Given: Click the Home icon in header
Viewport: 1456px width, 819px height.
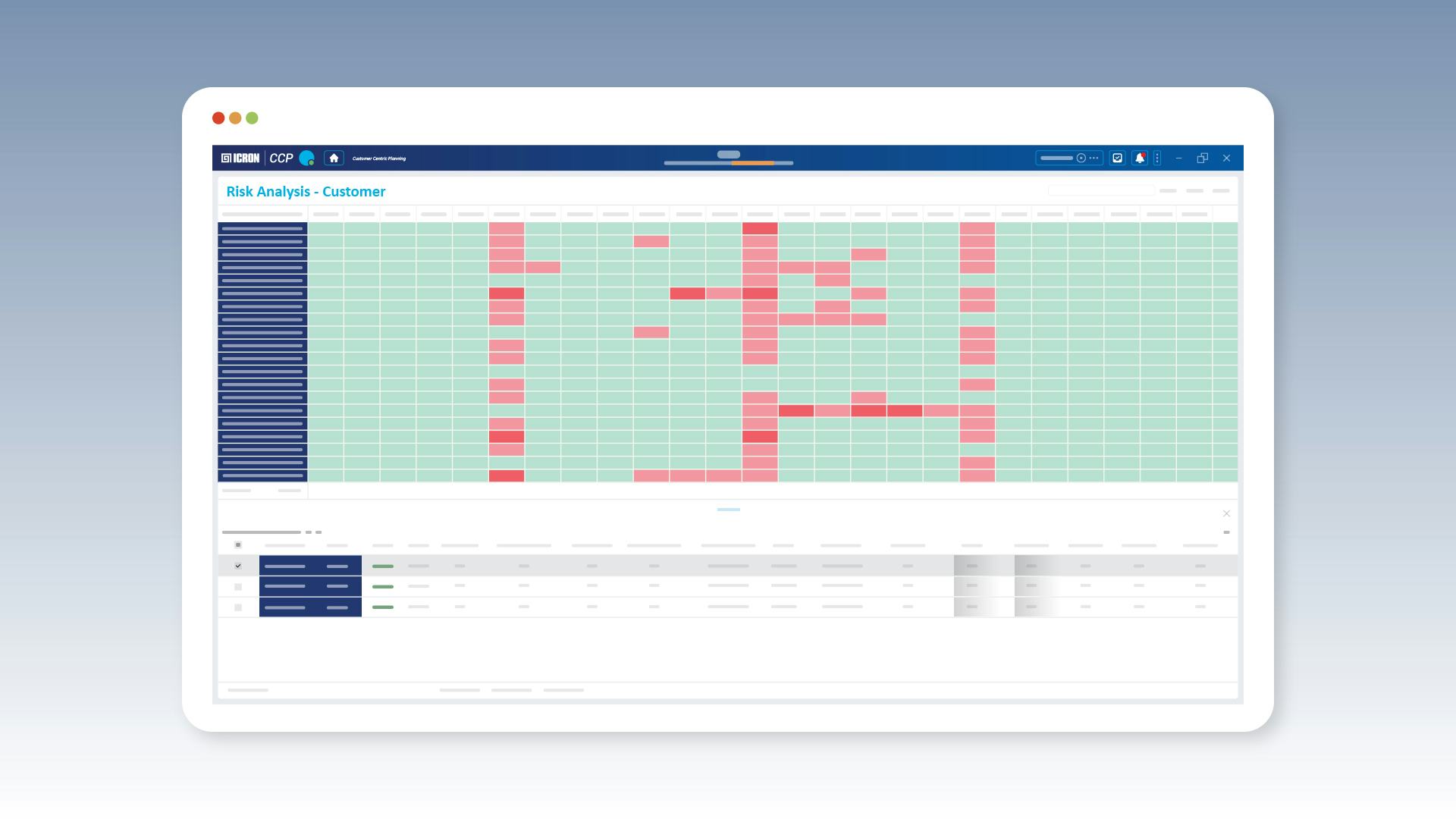Looking at the screenshot, I should click(334, 158).
